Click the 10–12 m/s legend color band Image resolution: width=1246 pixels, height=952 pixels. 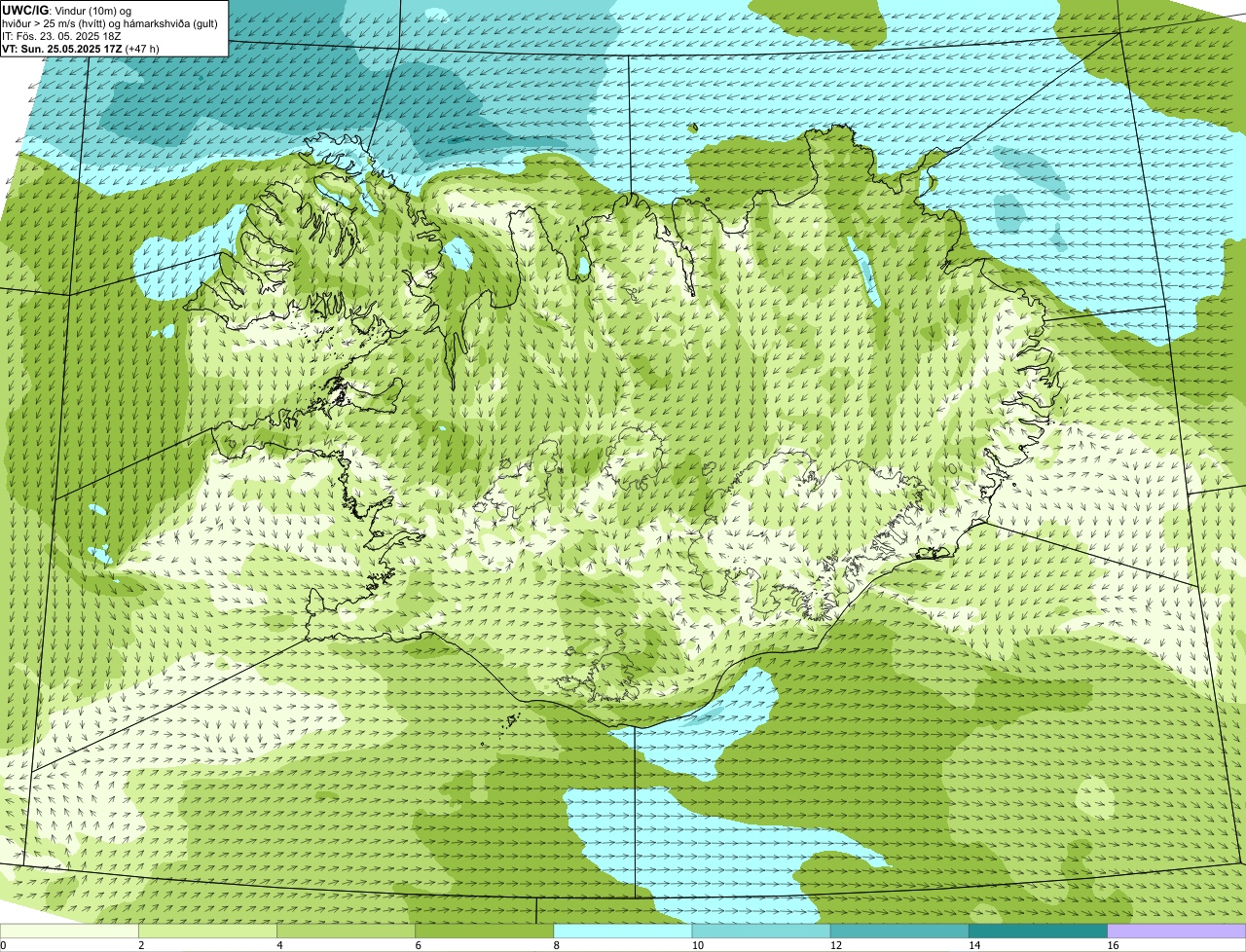coord(761,931)
